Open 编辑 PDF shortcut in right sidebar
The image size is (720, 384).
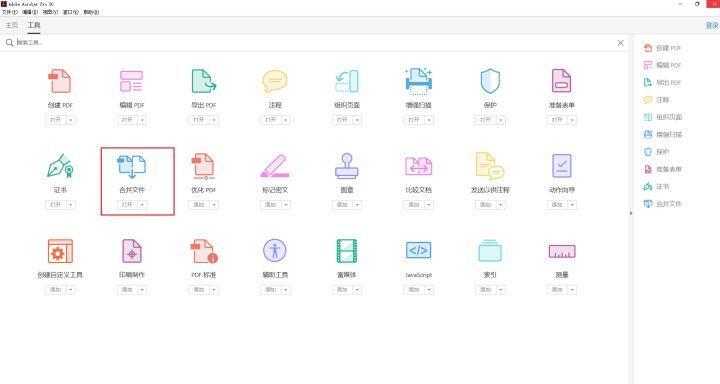tap(663, 65)
